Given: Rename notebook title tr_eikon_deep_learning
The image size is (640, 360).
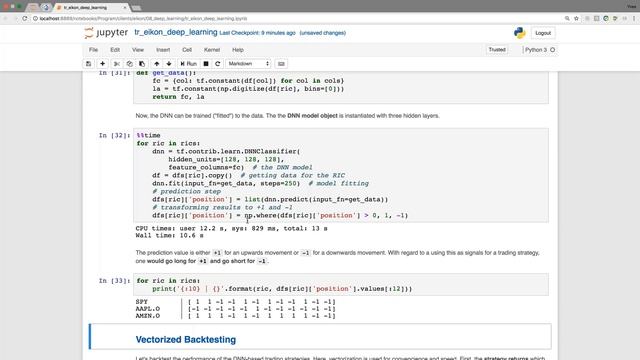Looking at the screenshot, I should (176, 32).
